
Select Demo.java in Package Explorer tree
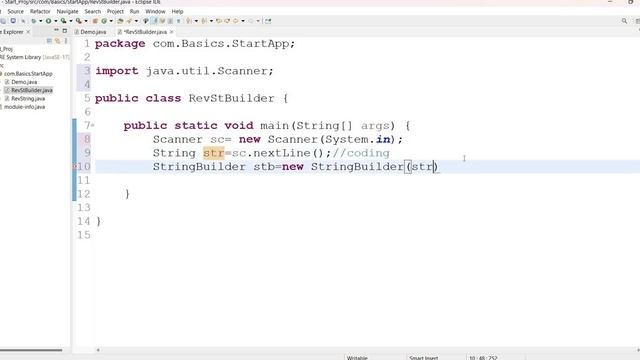[x=24, y=82]
